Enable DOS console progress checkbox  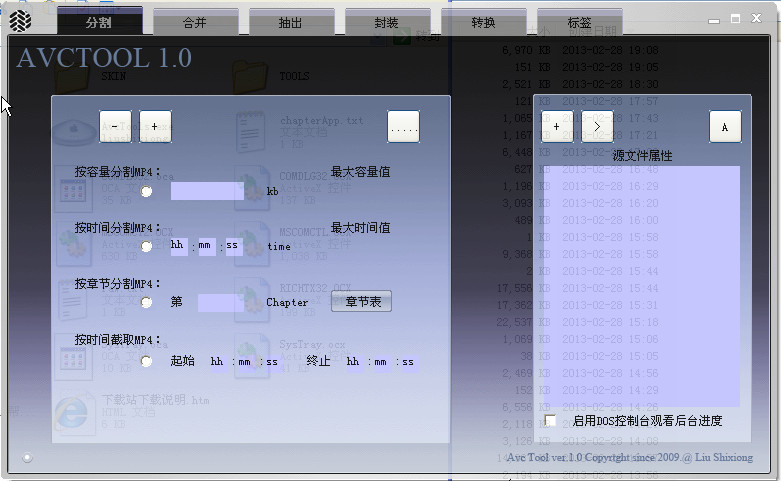550,420
